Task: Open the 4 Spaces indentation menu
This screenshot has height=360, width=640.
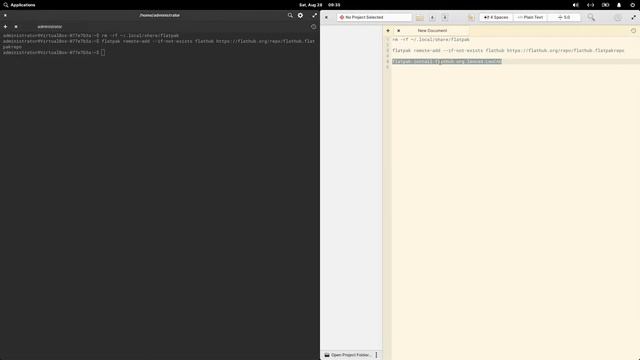Action: click(496, 18)
